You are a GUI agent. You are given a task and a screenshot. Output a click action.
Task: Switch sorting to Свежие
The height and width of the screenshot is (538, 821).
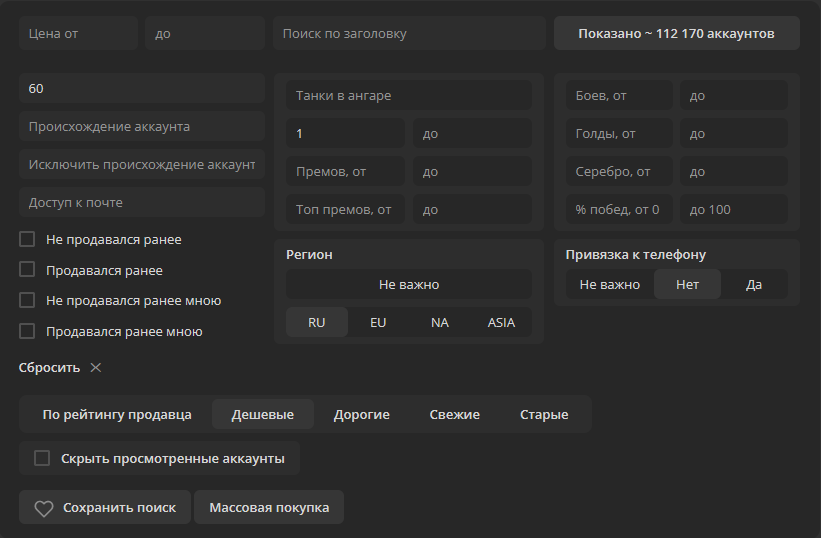[454, 414]
